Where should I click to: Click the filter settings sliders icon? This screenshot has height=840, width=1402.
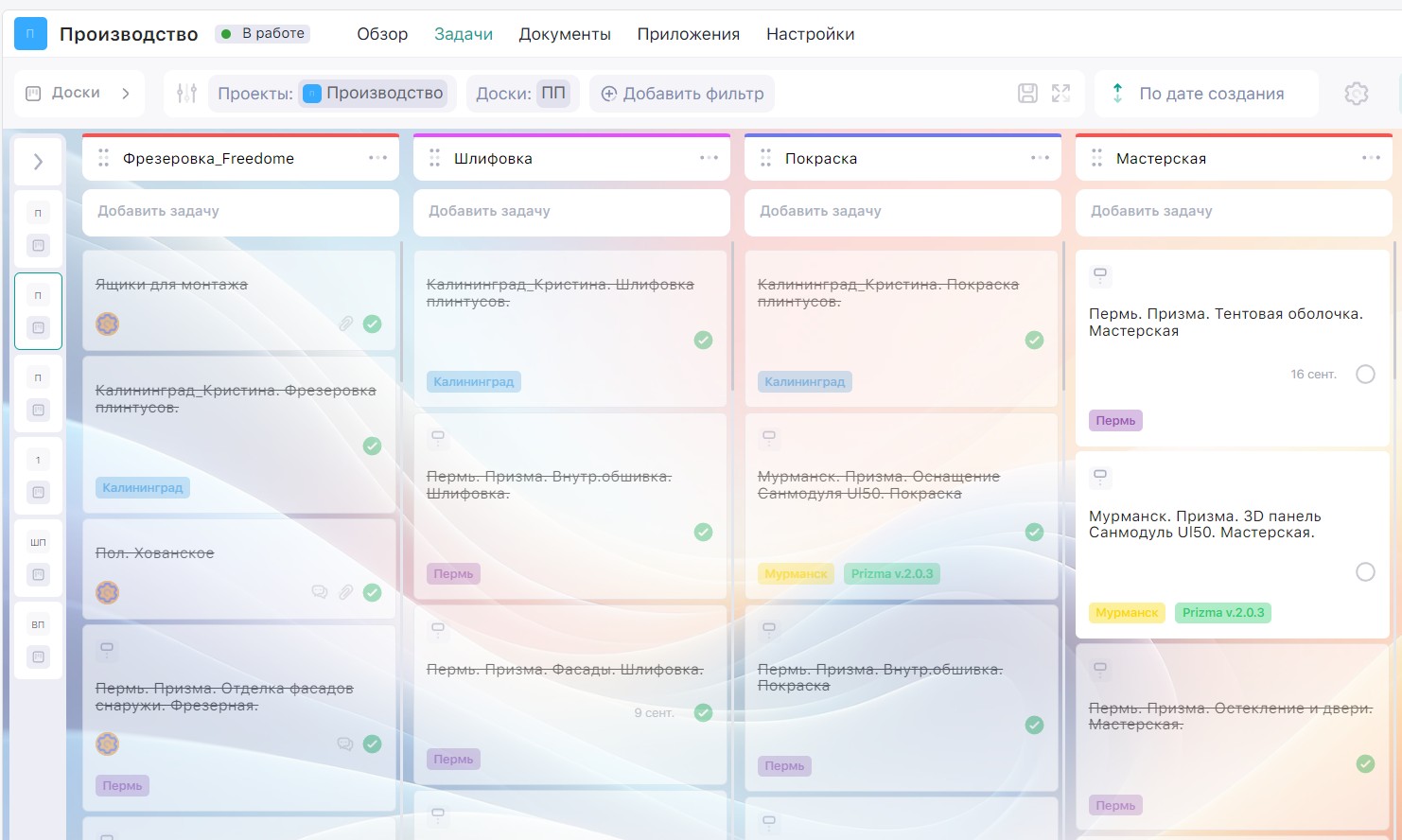[x=186, y=93]
